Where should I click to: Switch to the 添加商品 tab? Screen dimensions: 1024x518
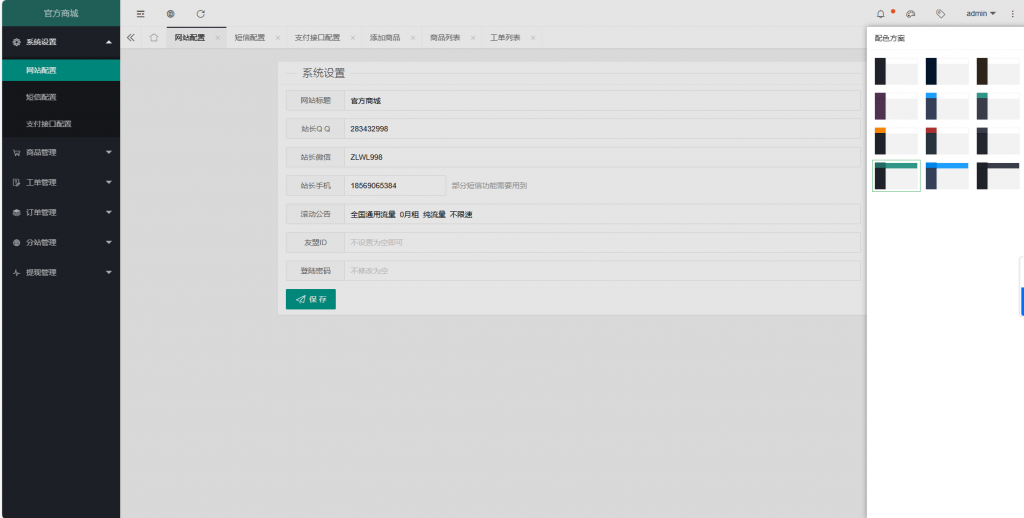(x=385, y=38)
